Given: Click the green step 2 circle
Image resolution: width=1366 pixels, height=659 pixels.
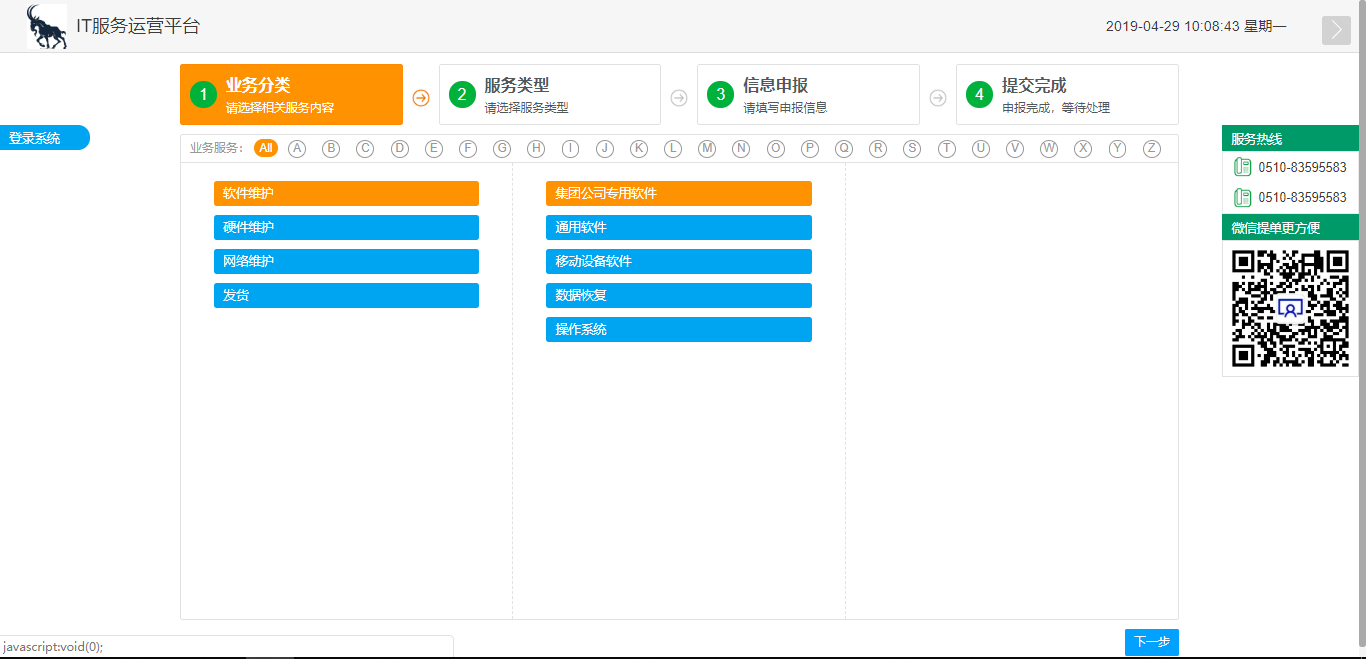Looking at the screenshot, I should pos(462,95).
